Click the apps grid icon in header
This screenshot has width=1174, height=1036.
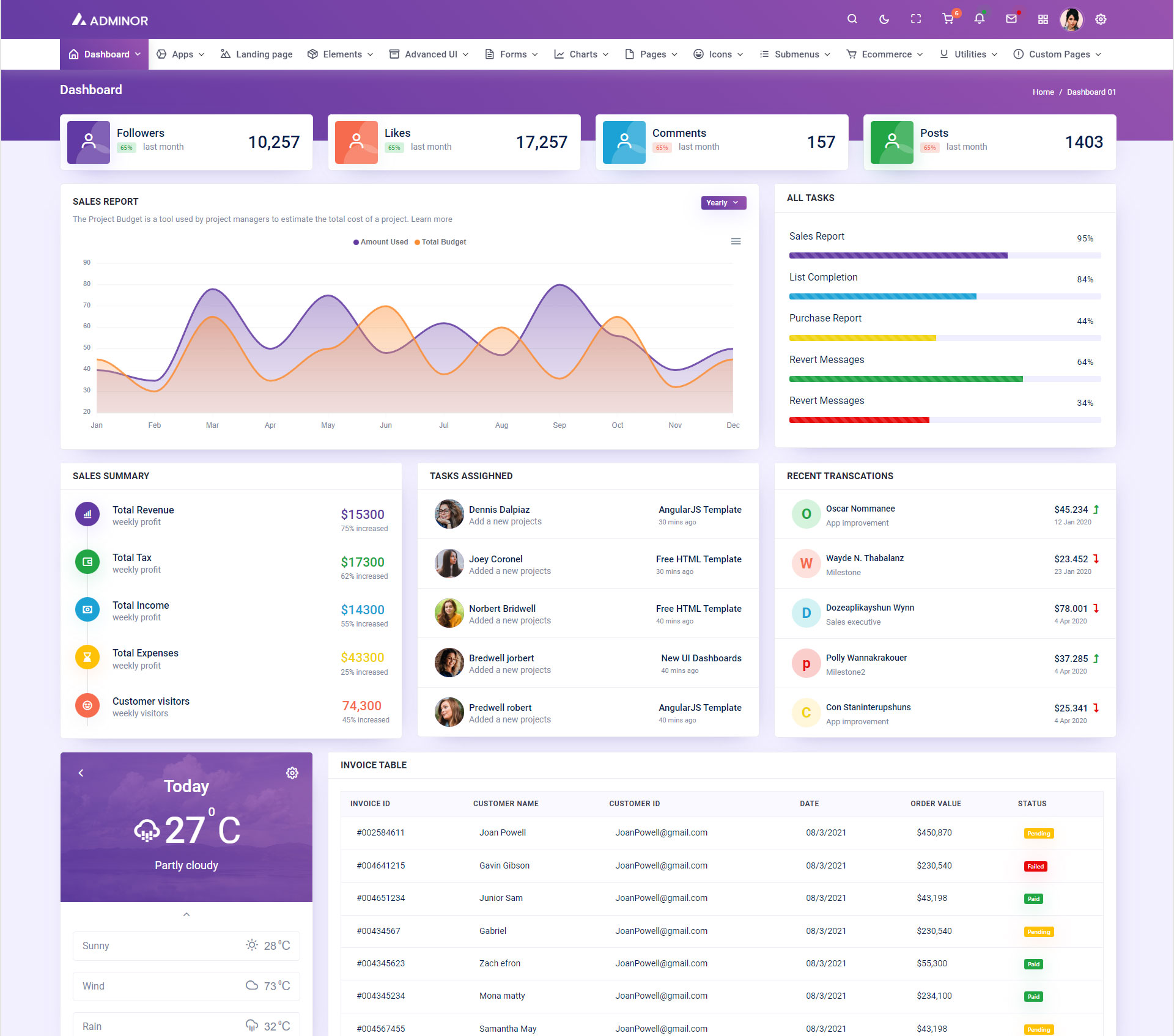point(1043,20)
